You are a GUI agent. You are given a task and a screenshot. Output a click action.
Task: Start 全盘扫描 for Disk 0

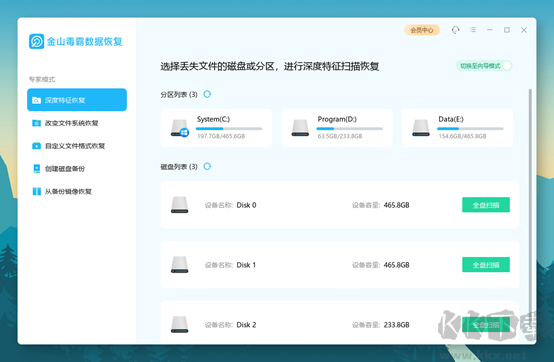point(486,205)
